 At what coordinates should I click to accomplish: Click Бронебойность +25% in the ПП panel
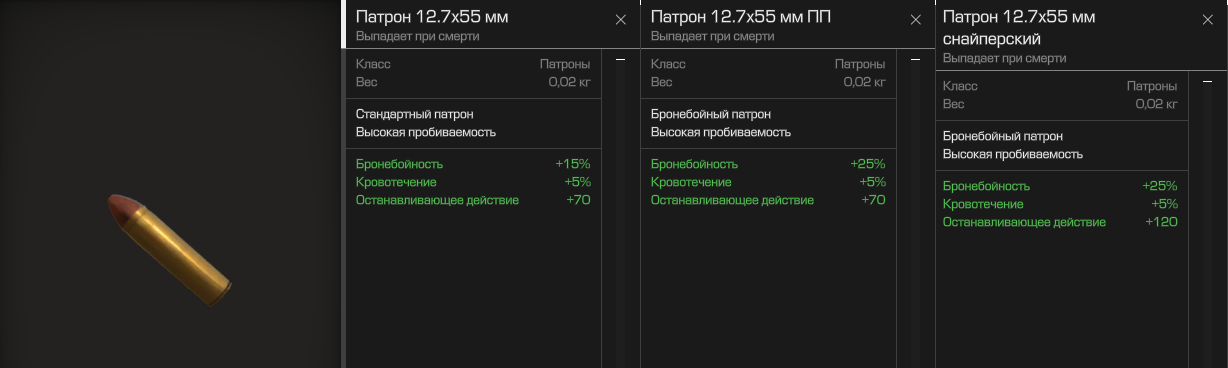pos(768,164)
